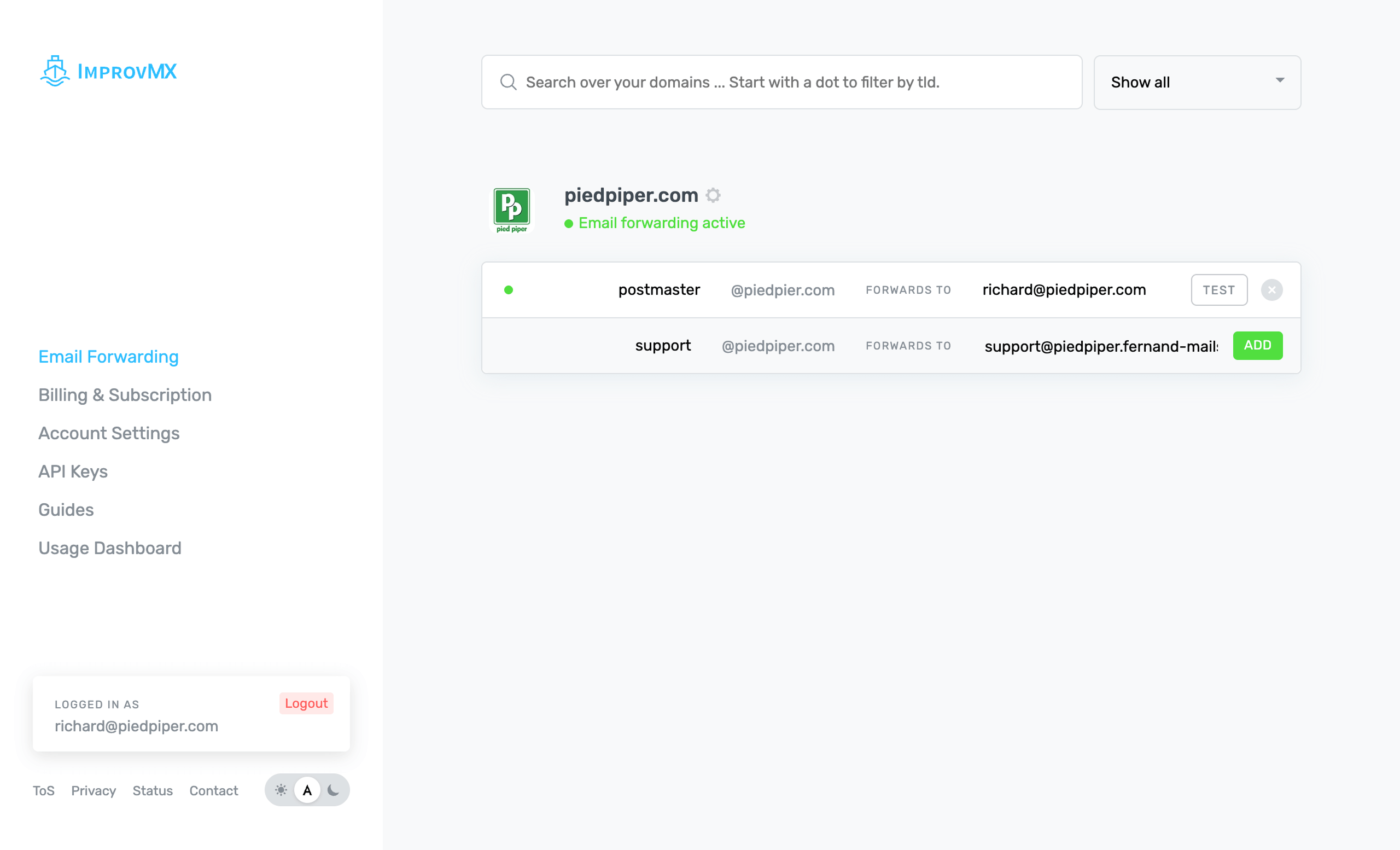1400x850 pixels.
Task: Click the Show all dropdown arrow
Action: click(1280, 81)
